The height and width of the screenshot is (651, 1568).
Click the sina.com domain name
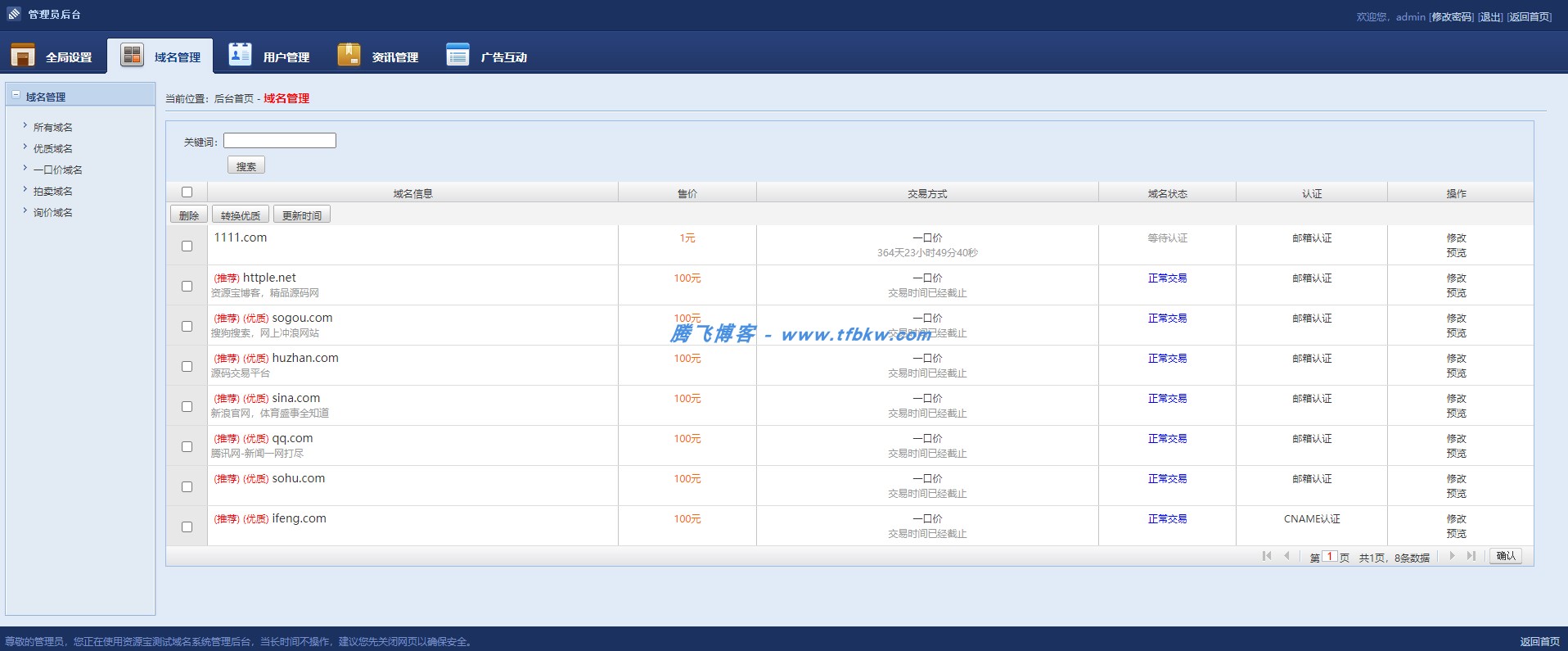[x=296, y=398]
